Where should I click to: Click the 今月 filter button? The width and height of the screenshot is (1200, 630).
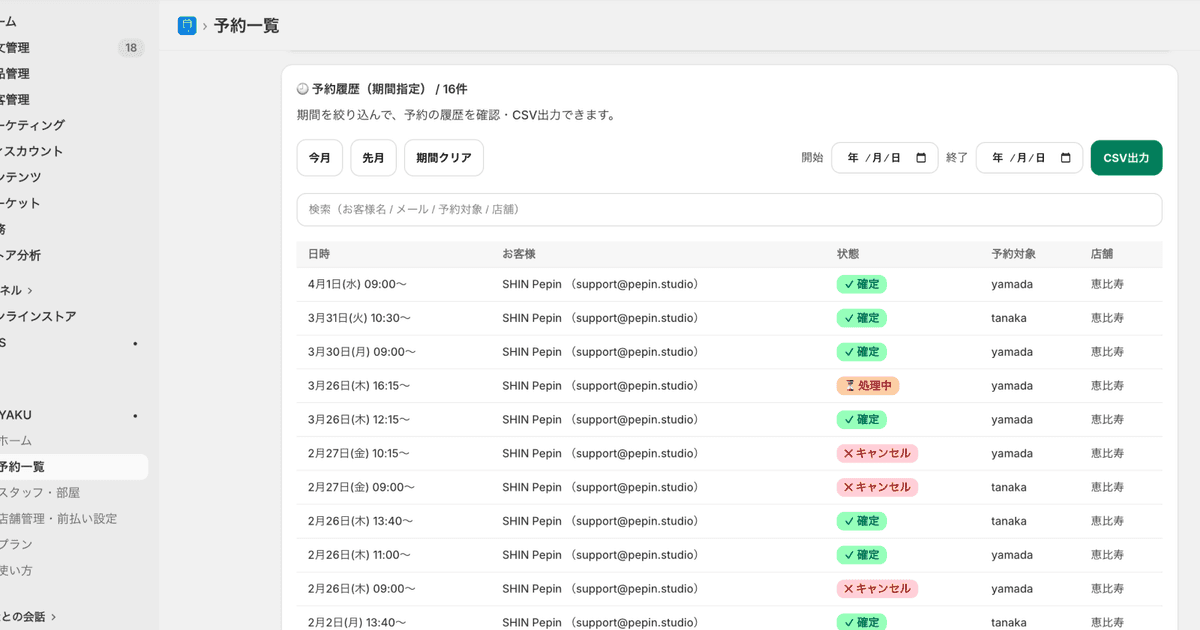[x=319, y=157]
